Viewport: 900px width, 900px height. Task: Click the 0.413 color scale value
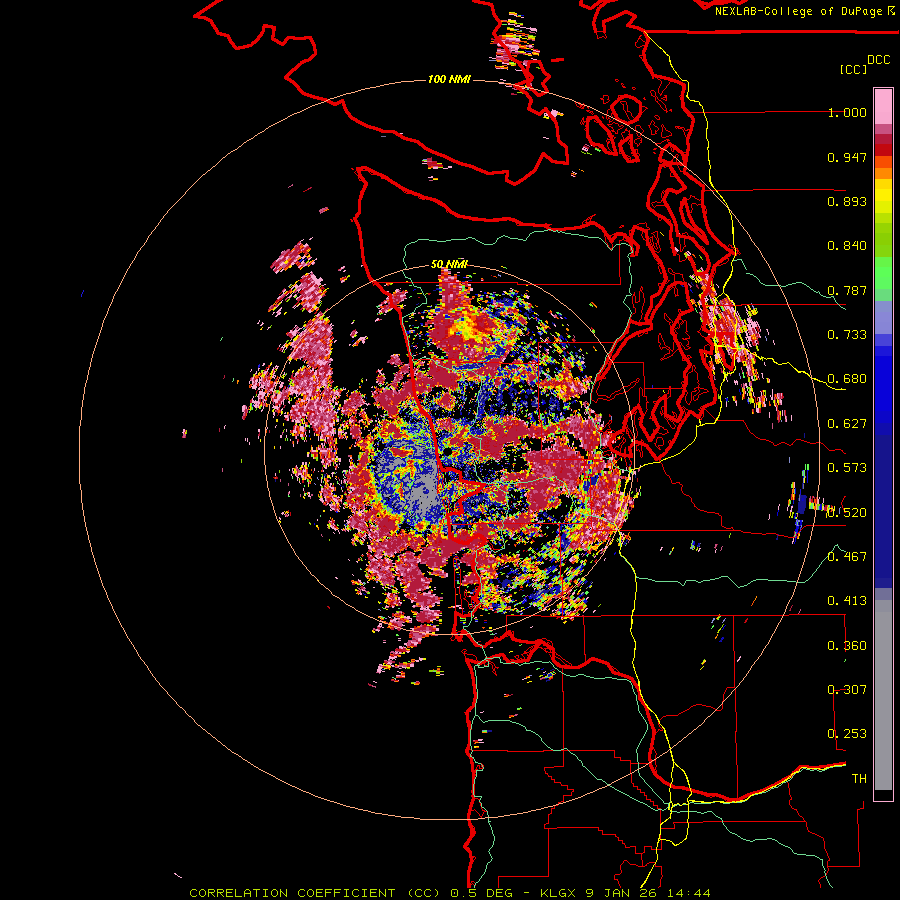pos(847,601)
